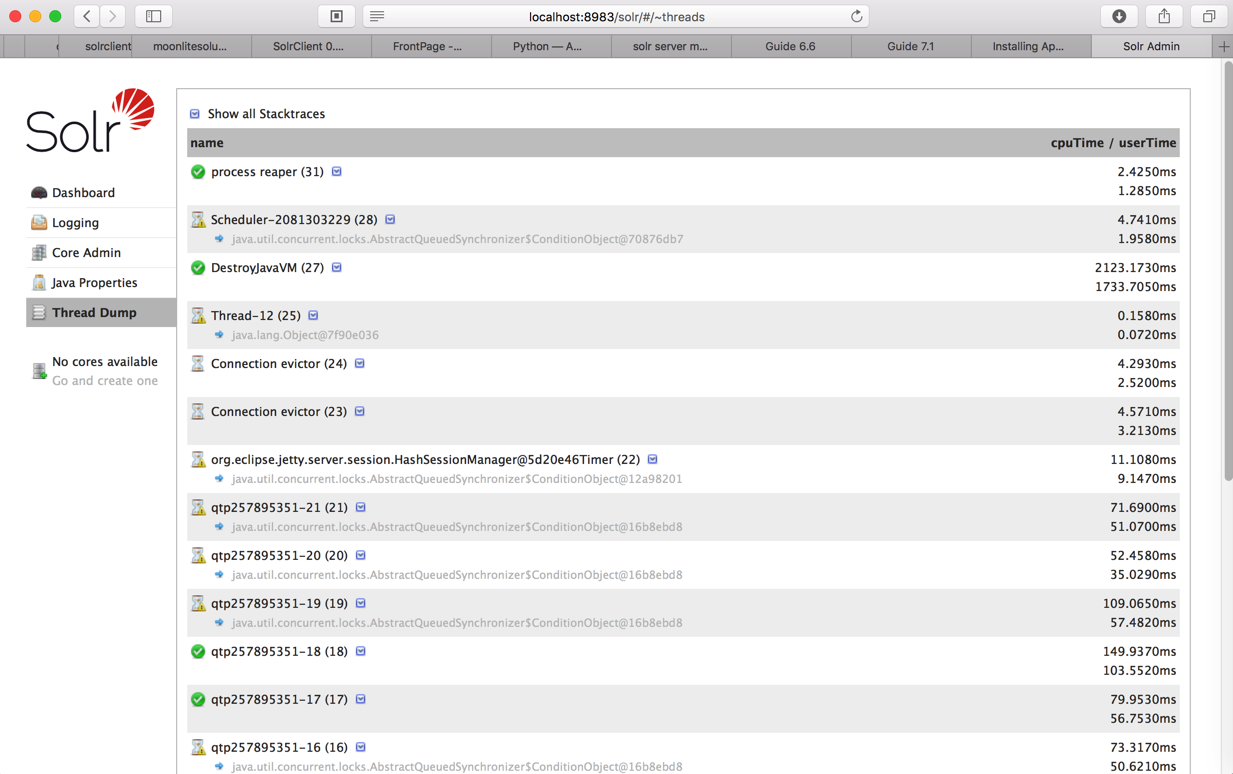
Task: Click green runnable icon of process reaper
Action: (x=198, y=172)
